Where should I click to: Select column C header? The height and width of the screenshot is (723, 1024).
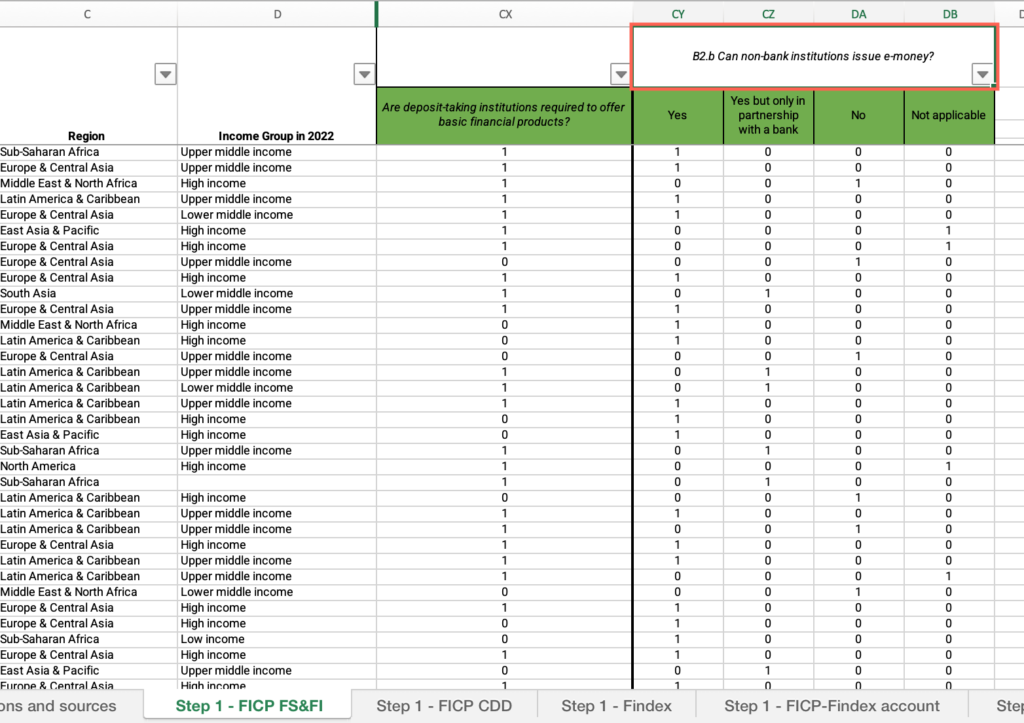click(87, 14)
